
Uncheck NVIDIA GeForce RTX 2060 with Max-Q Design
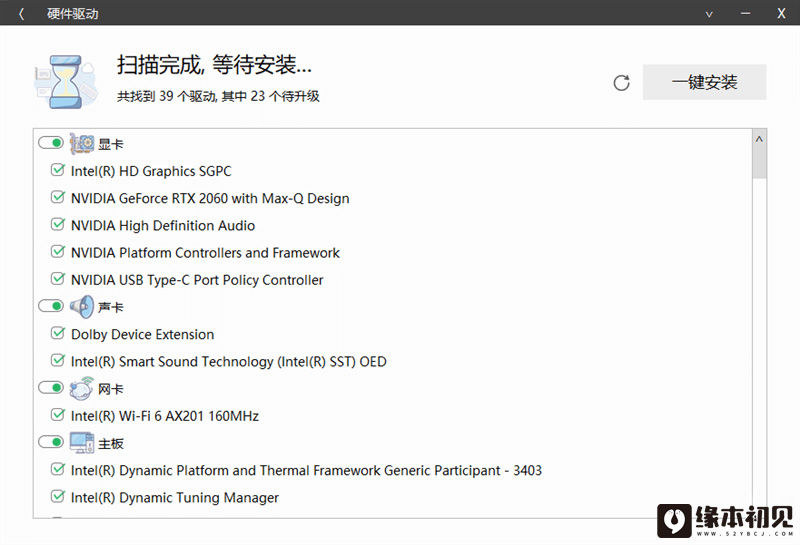pyautogui.click(x=58, y=197)
